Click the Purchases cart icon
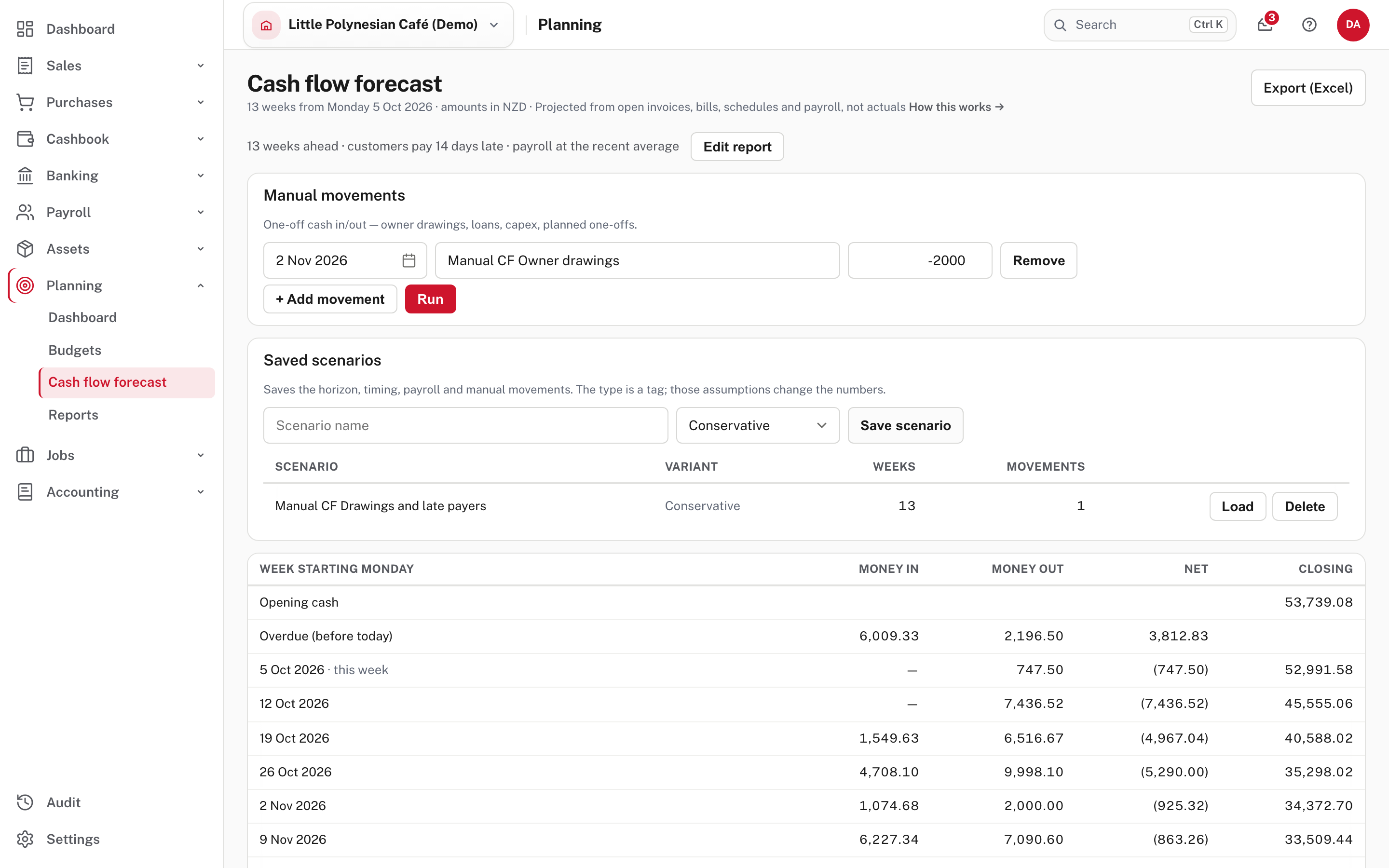 (x=25, y=102)
